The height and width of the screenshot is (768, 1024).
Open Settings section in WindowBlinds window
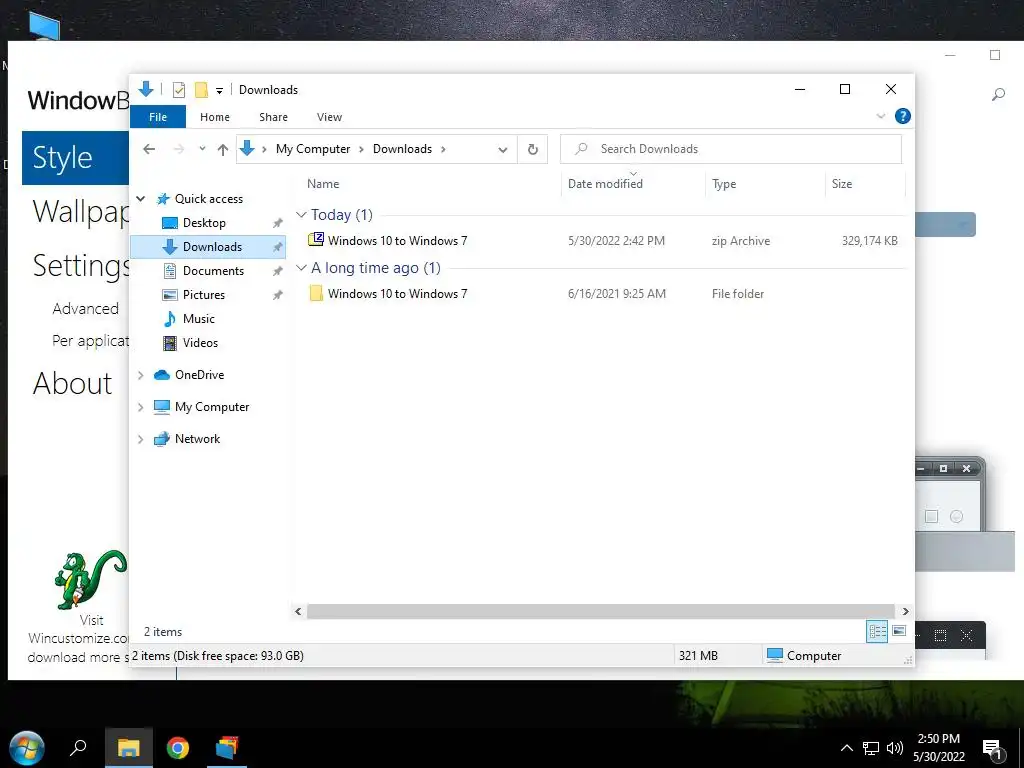point(81,266)
